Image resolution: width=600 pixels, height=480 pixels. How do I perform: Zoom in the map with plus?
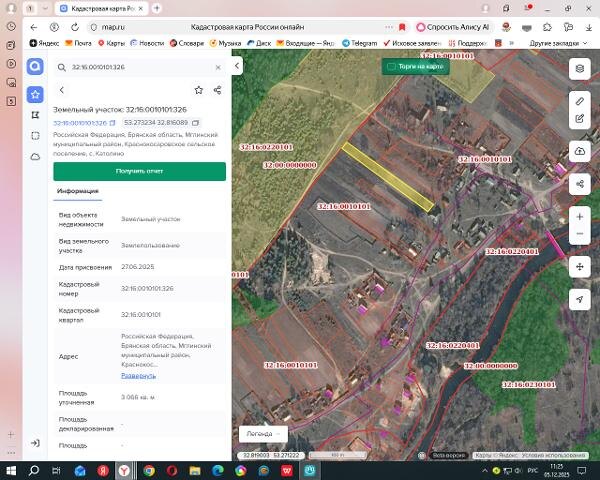coord(579,217)
